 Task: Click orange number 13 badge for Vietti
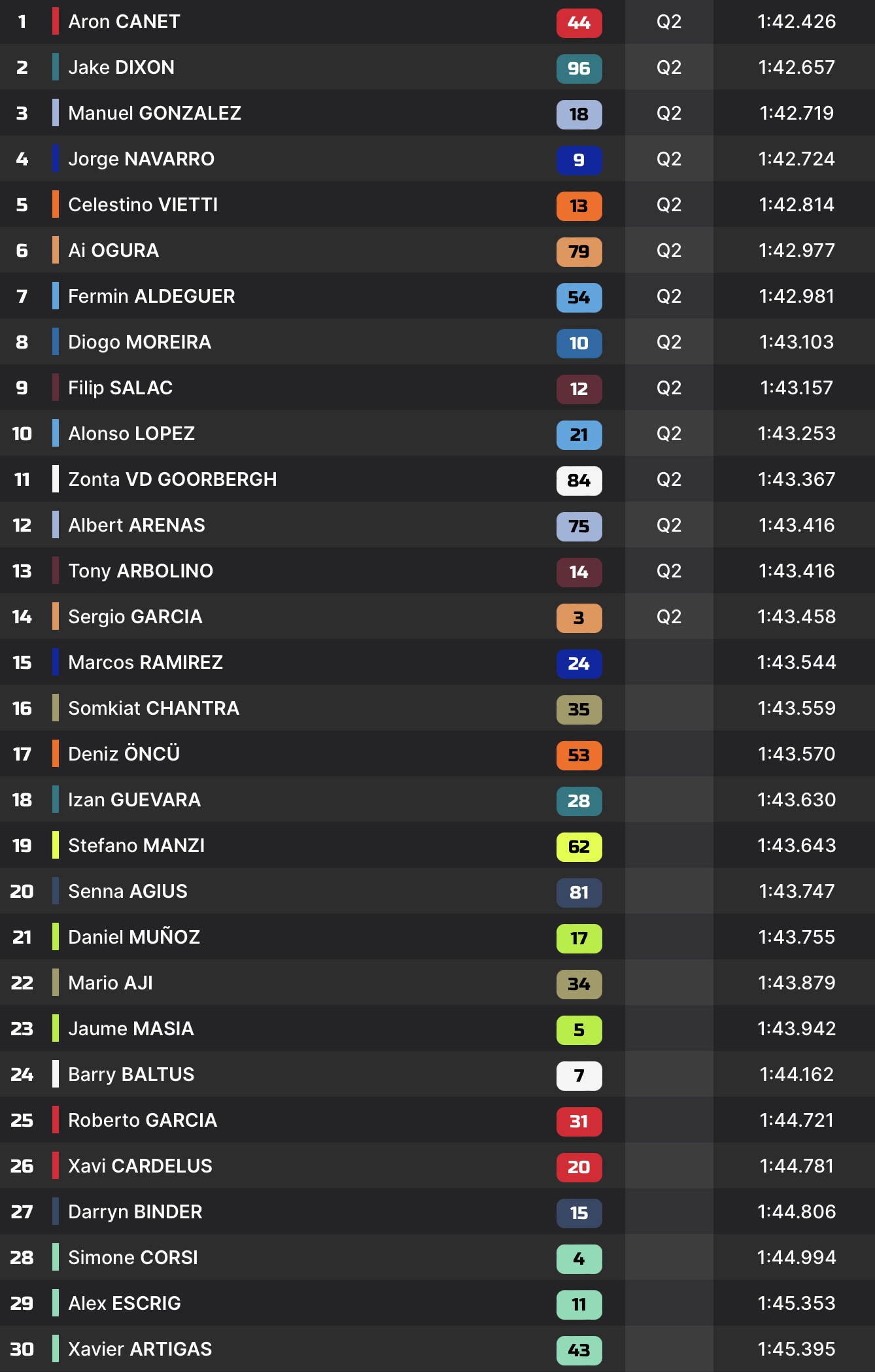579,206
